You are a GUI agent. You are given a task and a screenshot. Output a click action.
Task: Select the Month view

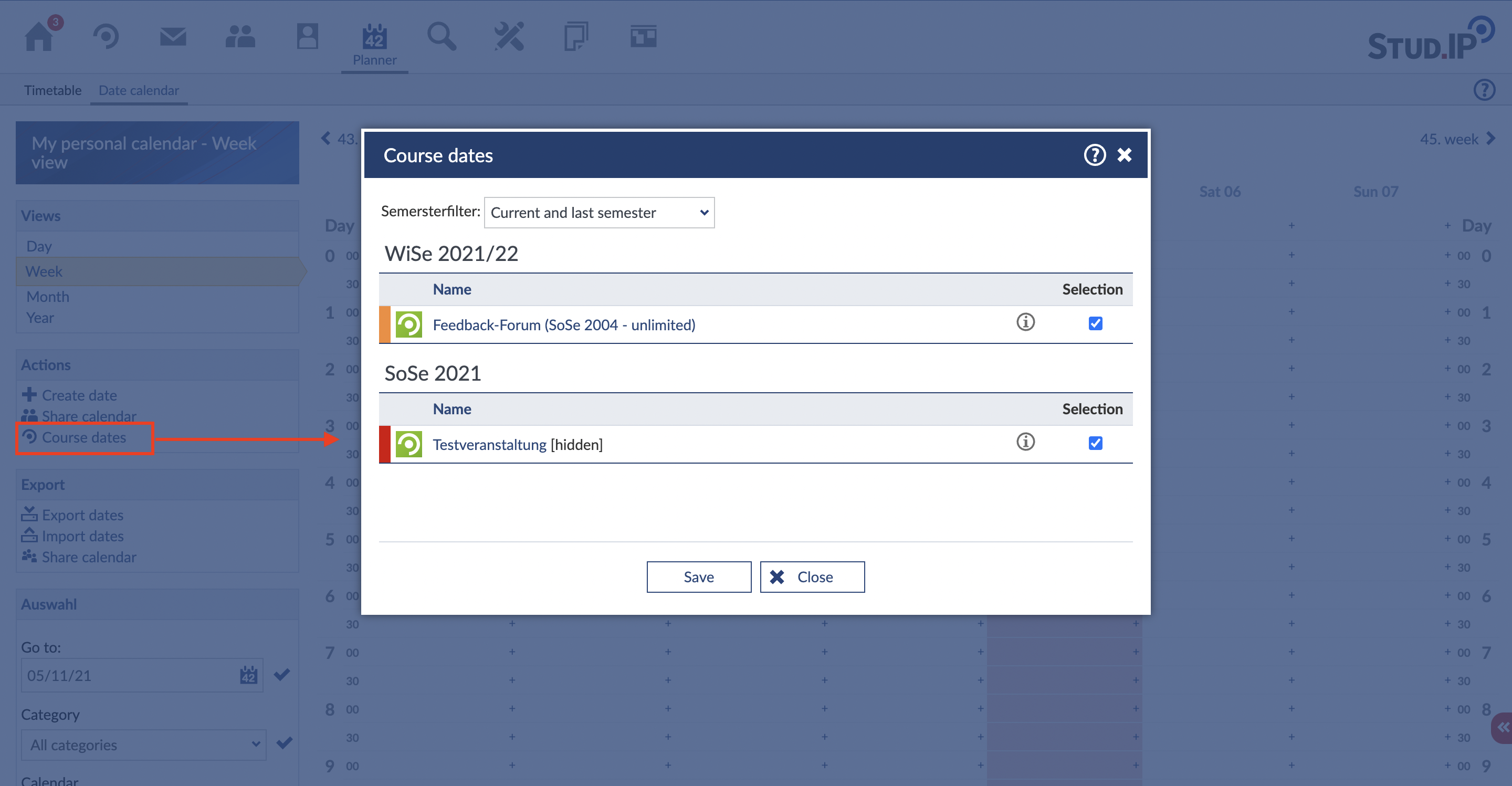(x=48, y=297)
